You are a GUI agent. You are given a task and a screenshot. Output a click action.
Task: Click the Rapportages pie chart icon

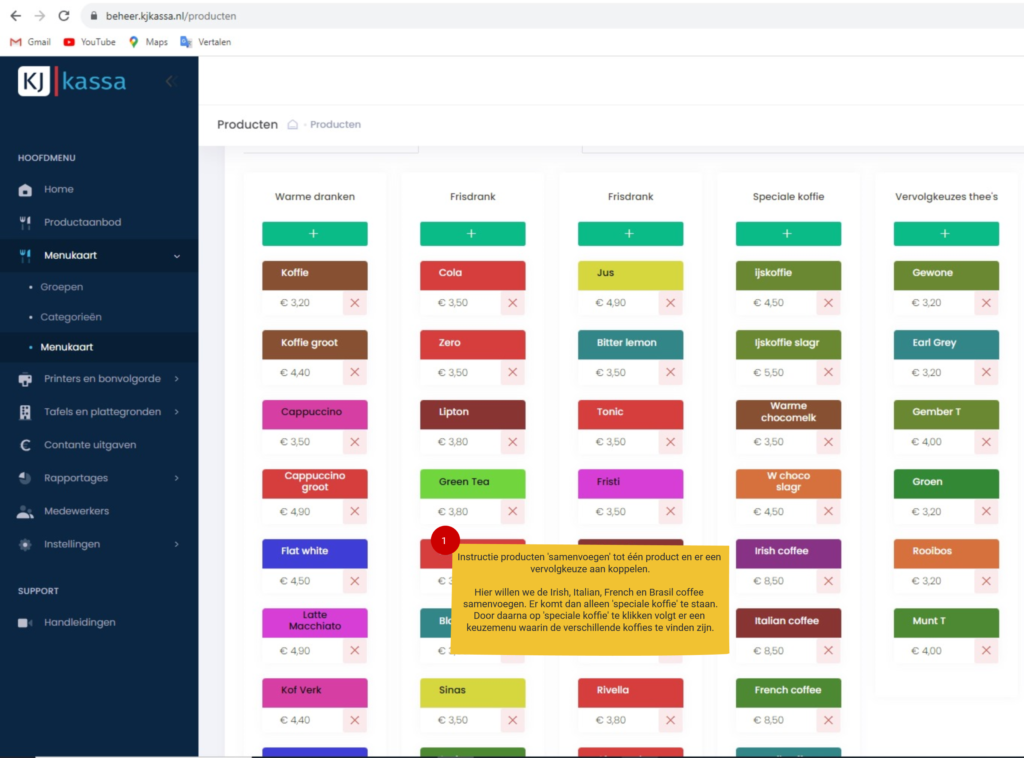[x=26, y=478]
